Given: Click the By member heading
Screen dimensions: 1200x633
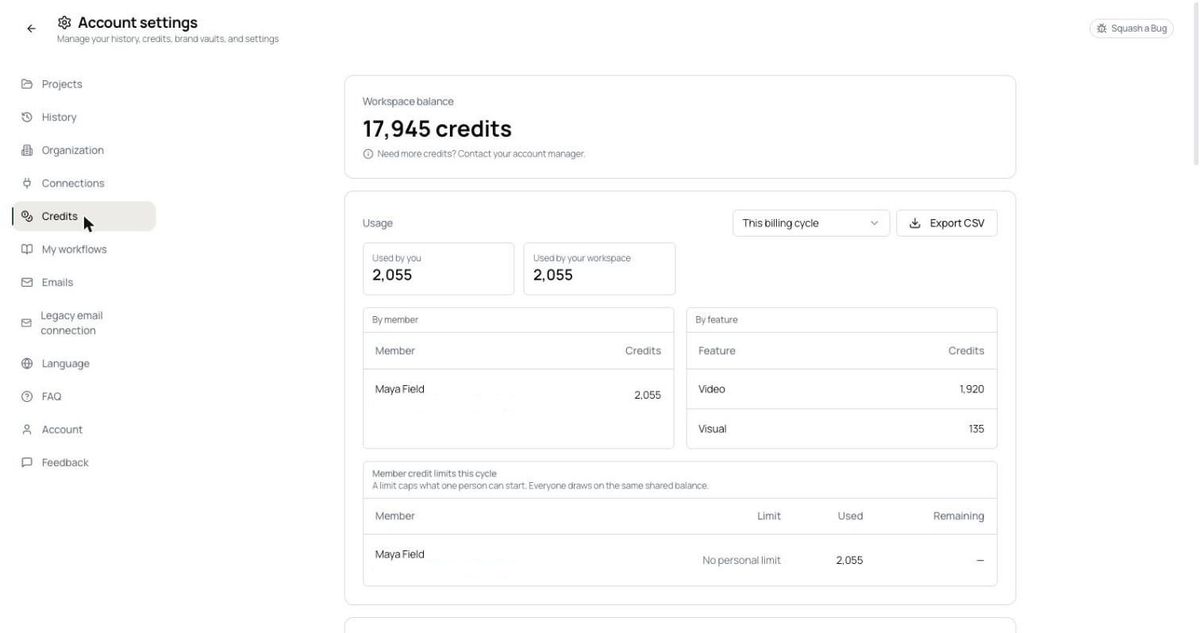Looking at the screenshot, I should coord(395,320).
